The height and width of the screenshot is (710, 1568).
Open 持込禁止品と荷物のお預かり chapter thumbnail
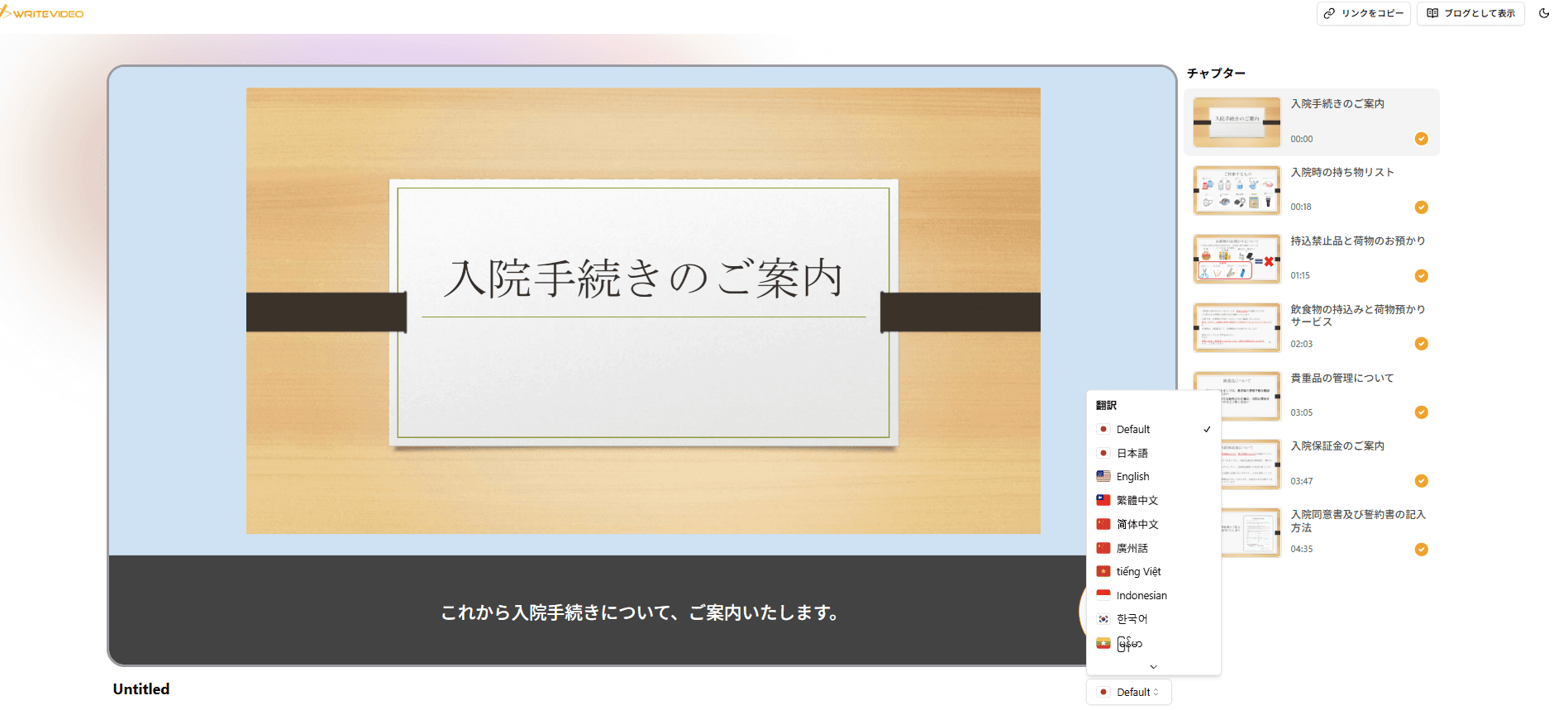click(1237, 259)
